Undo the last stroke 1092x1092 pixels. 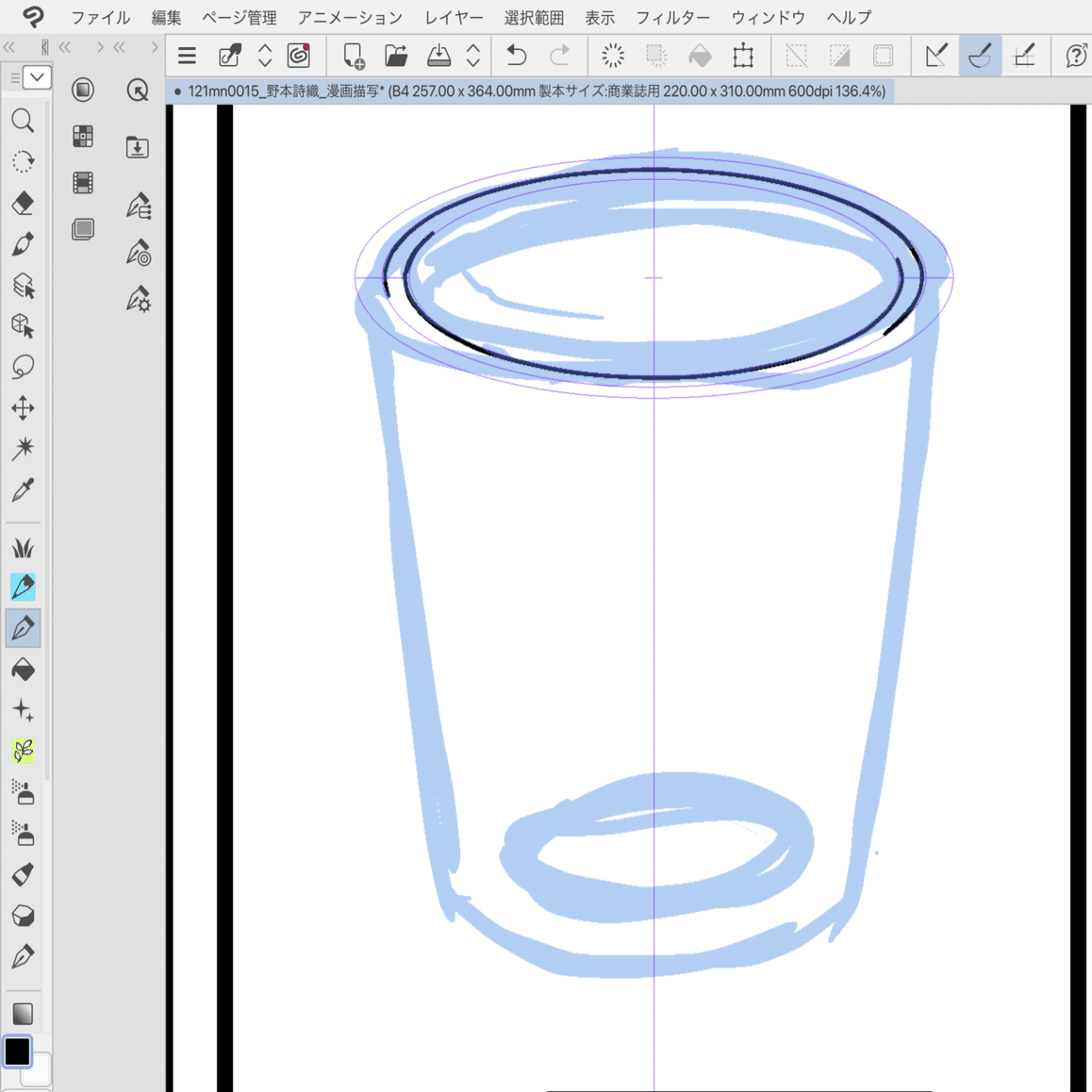(516, 55)
